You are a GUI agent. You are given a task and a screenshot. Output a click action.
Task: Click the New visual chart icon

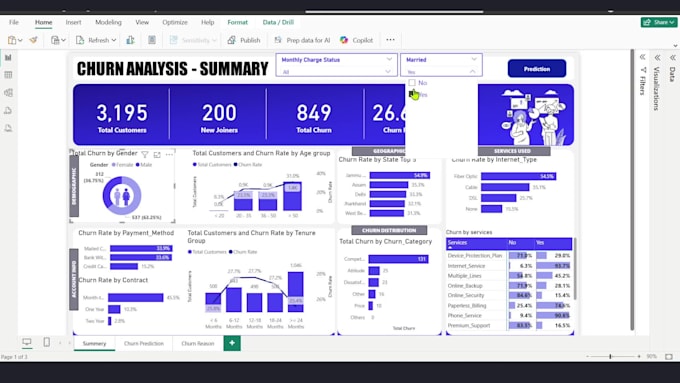point(130,40)
